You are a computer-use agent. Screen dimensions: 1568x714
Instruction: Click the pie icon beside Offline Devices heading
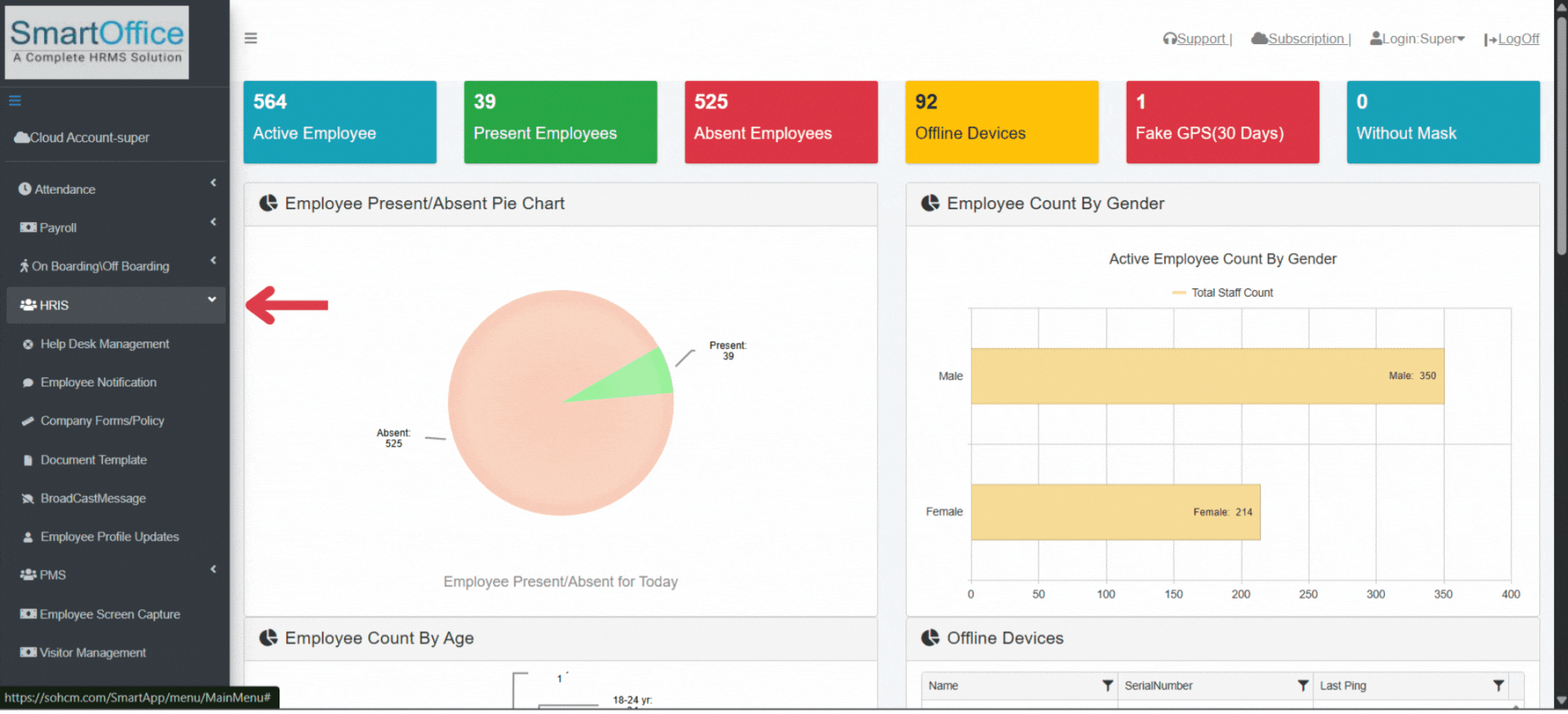pos(930,638)
